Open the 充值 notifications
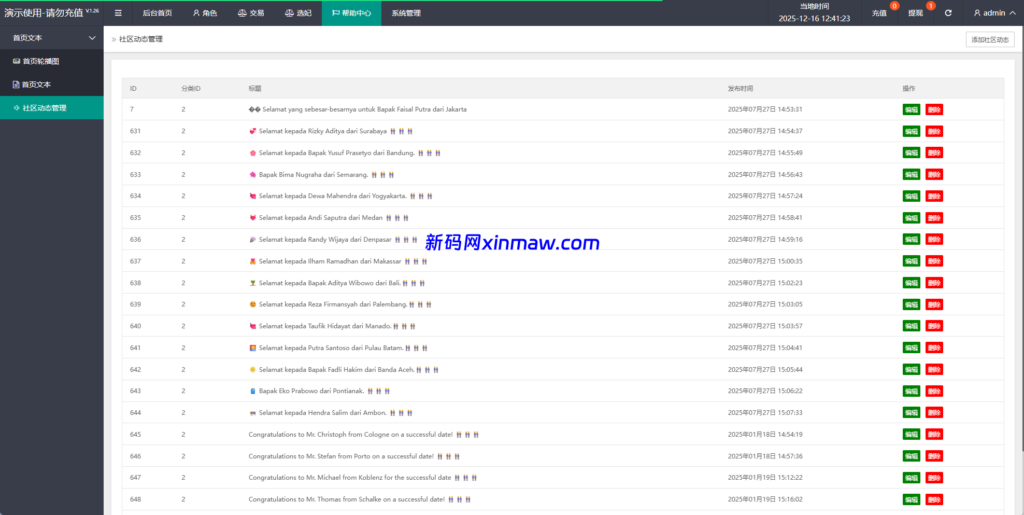 [879, 13]
